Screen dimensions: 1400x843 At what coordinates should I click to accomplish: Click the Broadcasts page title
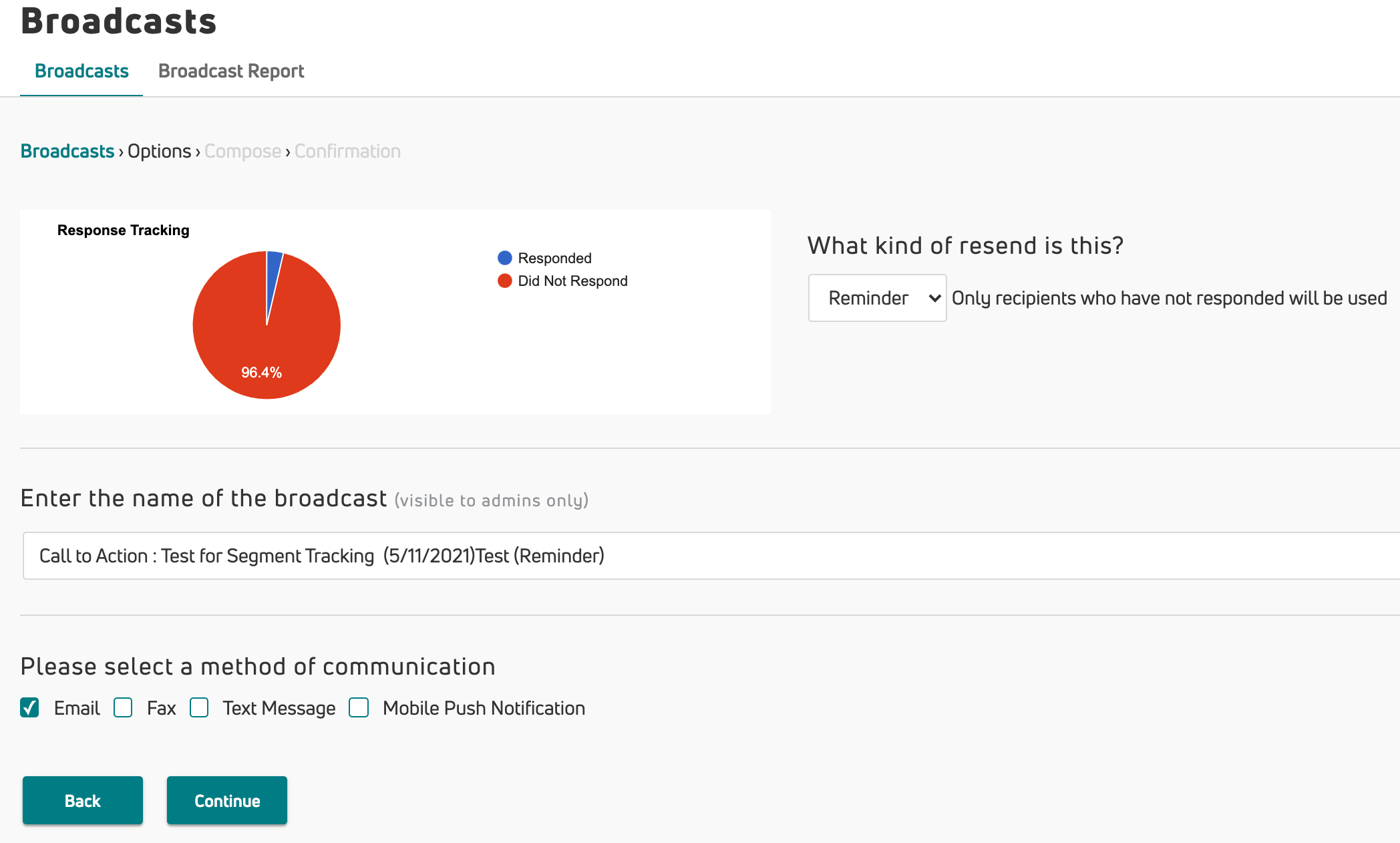pyautogui.click(x=119, y=21)
